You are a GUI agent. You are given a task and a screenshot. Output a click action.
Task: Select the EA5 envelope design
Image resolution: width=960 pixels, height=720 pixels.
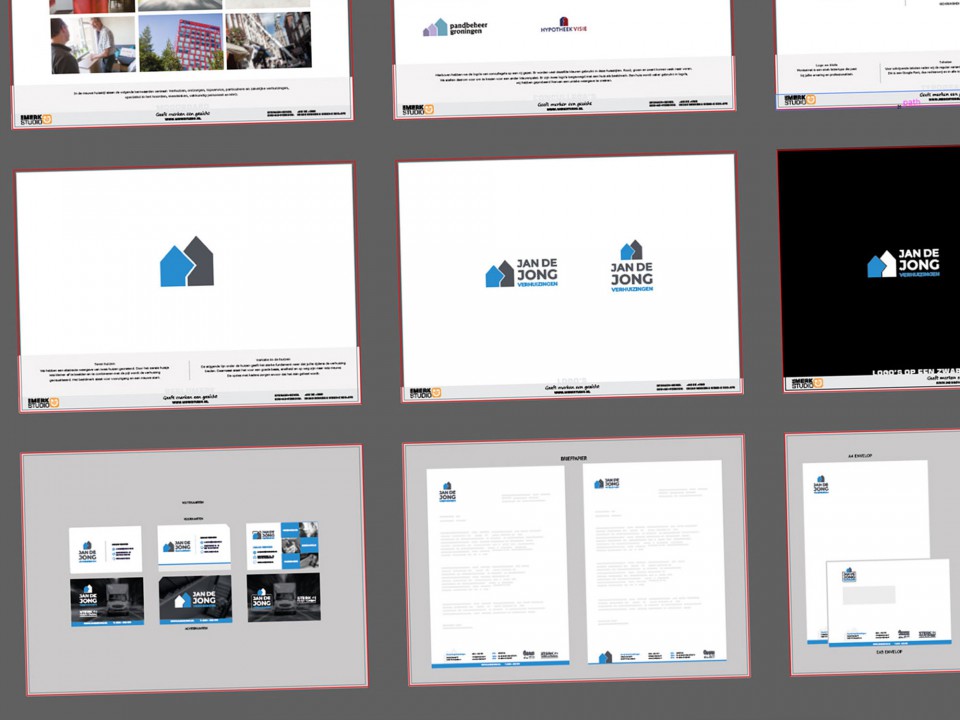(x=888, y=603)
